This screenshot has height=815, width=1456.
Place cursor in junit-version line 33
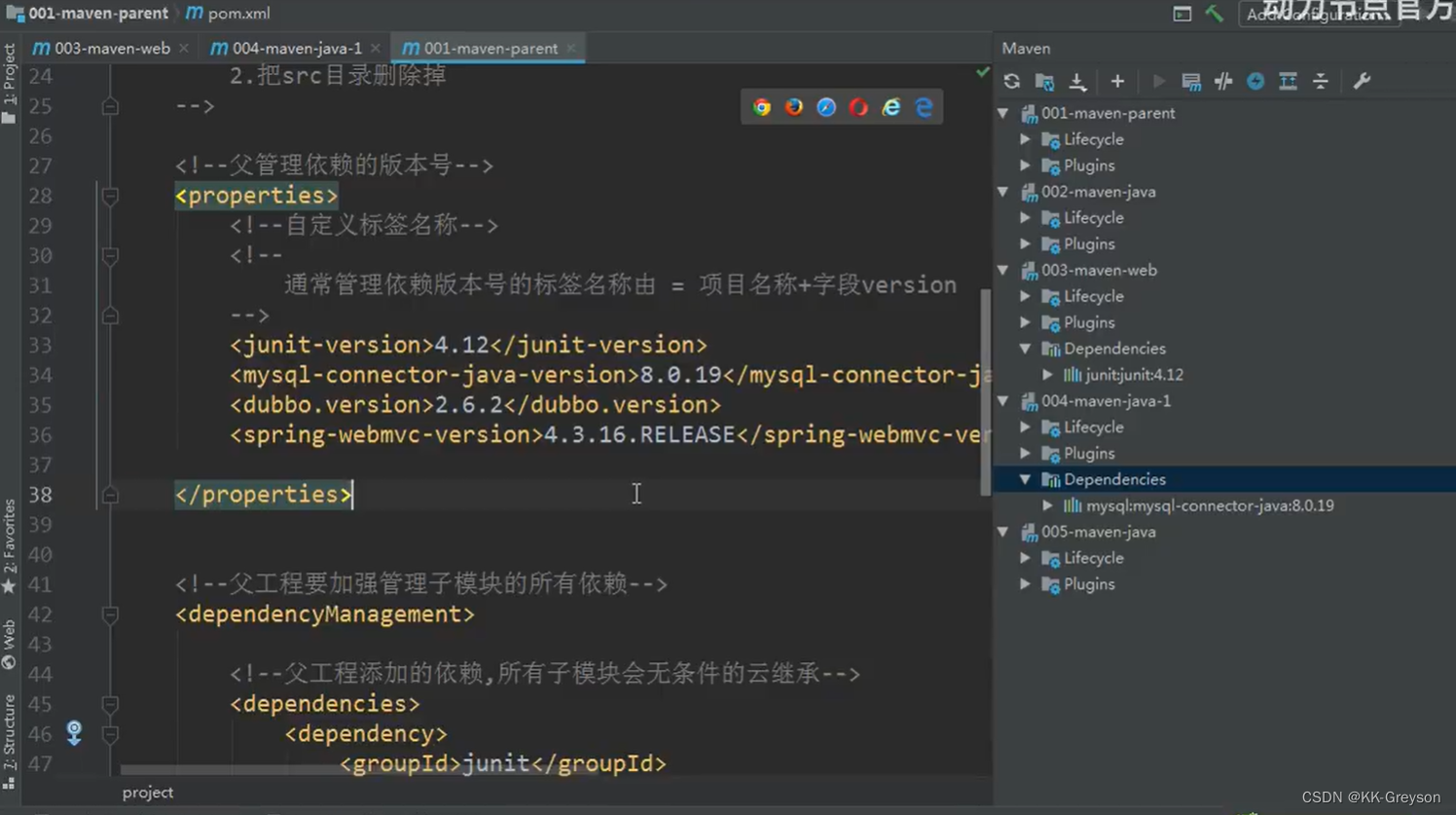point(468,346)
